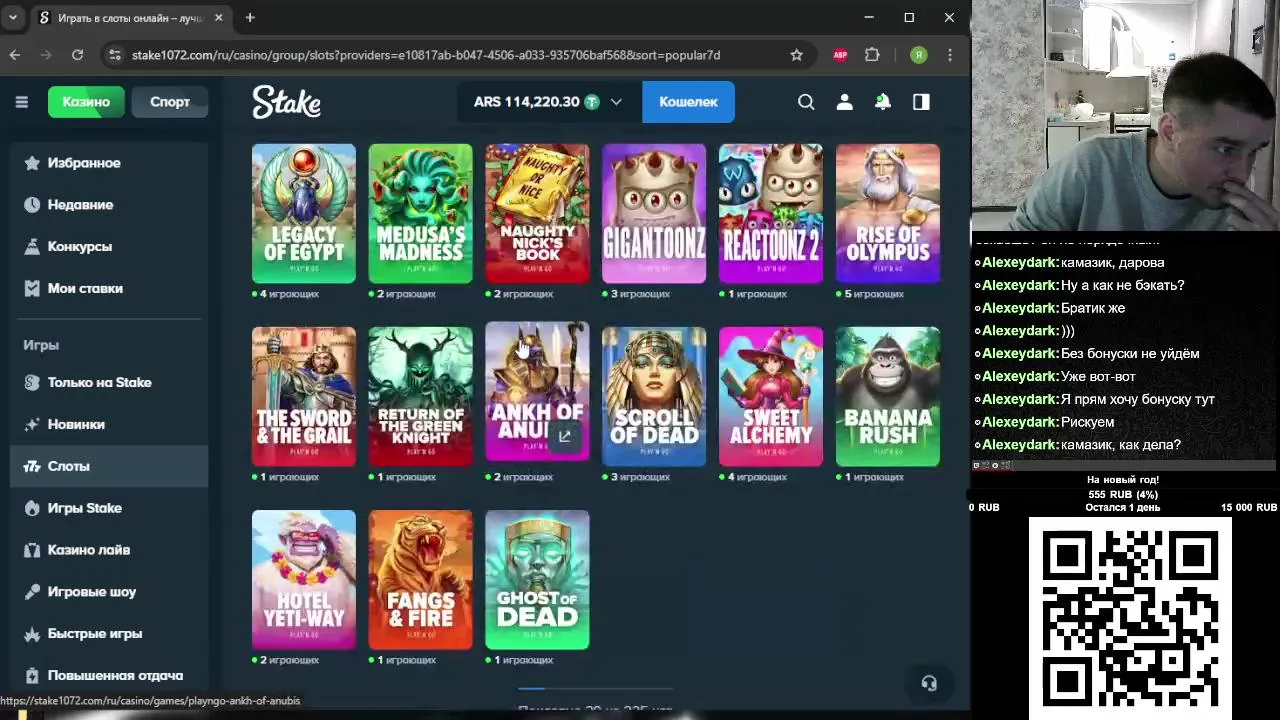Open the tab search dropdown arrow
The image size is (1280, 720).
13,17
